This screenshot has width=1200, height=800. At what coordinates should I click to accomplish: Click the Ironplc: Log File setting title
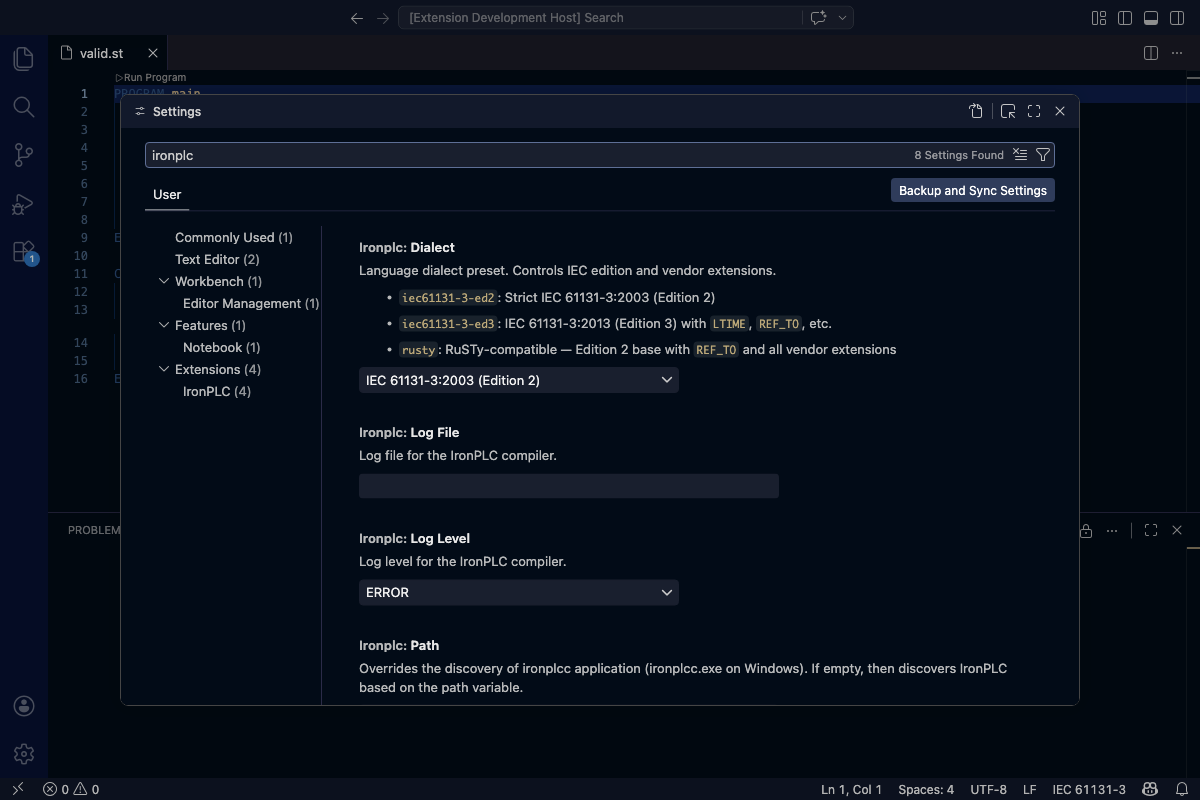409,432
